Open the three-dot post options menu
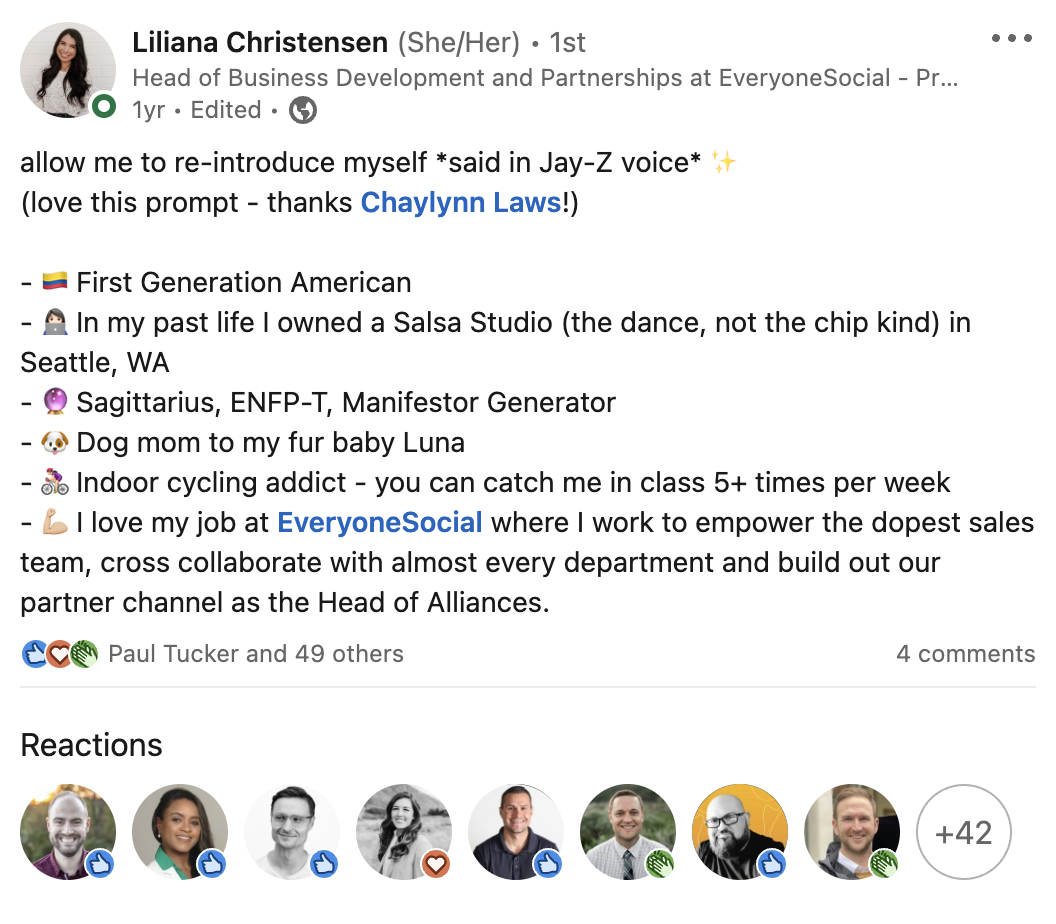 point(1011,39)
